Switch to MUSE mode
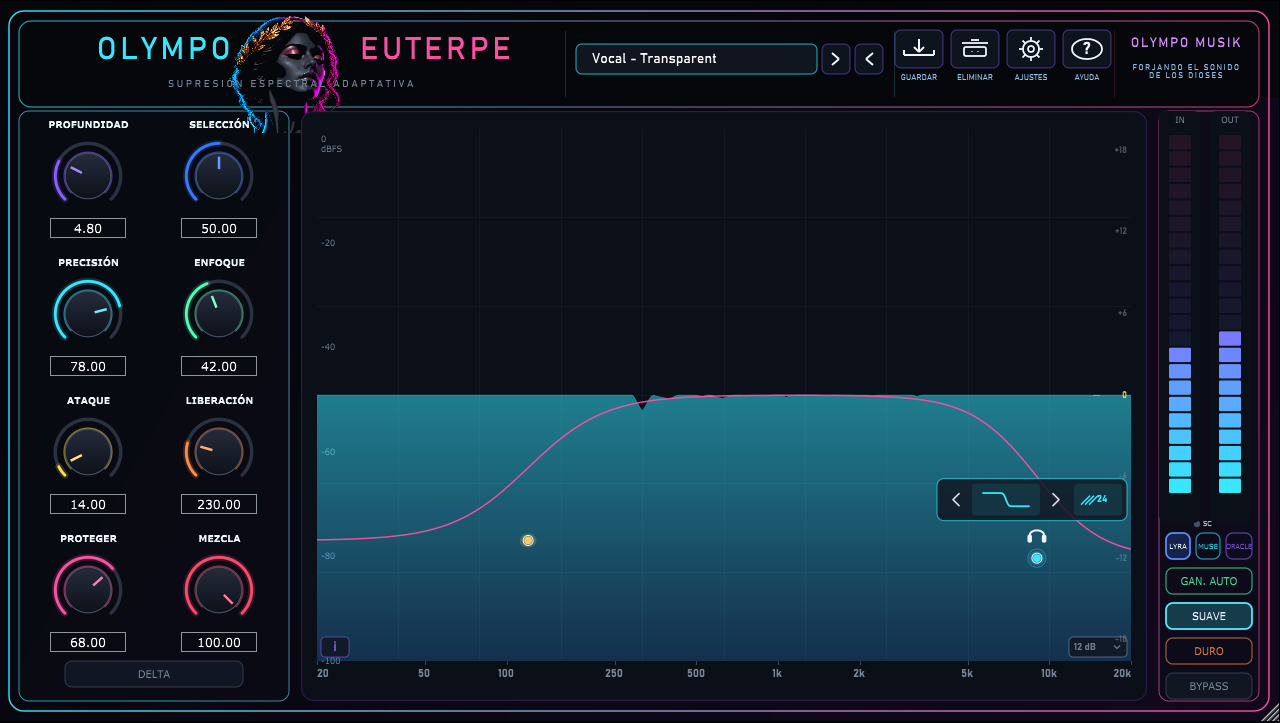 click(x=1208, y=546)
